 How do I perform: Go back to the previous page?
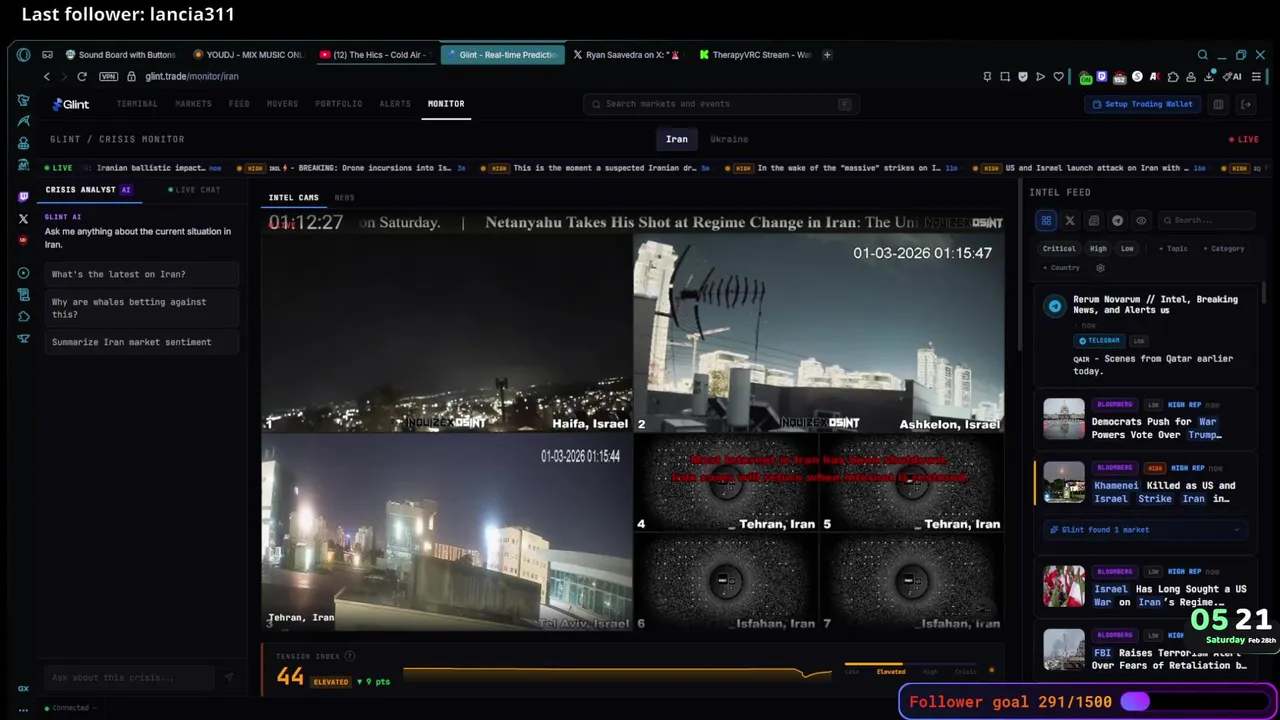[x=46, y=76]
